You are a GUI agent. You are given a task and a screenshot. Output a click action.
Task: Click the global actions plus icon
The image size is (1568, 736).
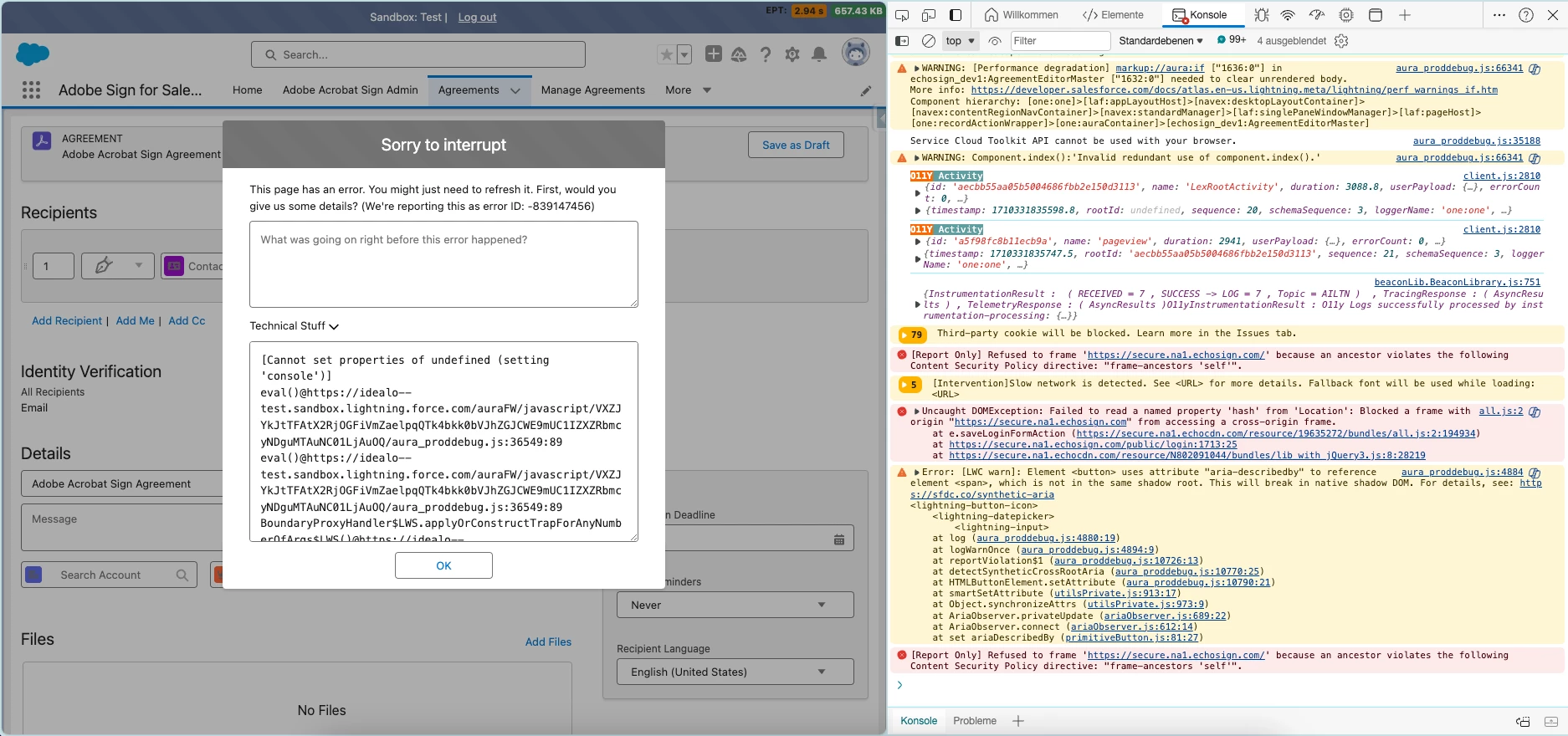714,54
